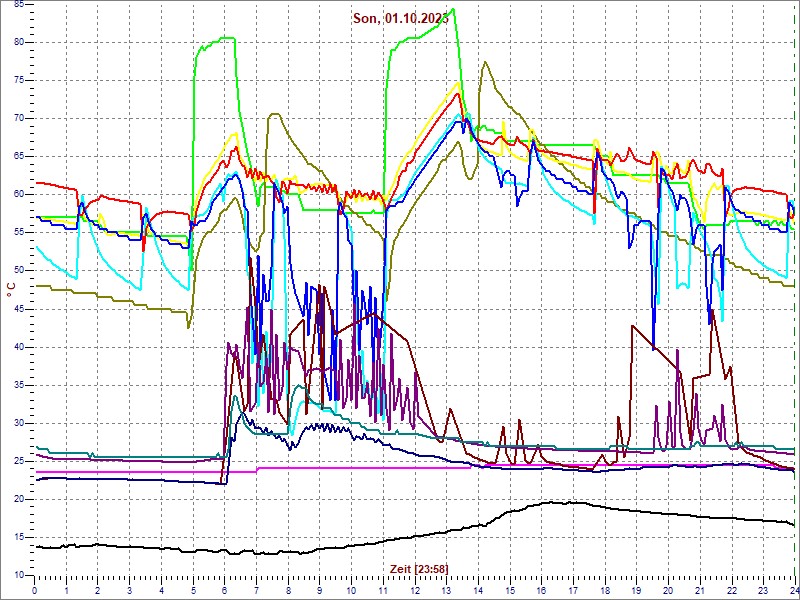Image resolution: width=800 pixels, height=600 pixels.
Task: Click hour 21 on the time axis
Action: tap(700, 590)
